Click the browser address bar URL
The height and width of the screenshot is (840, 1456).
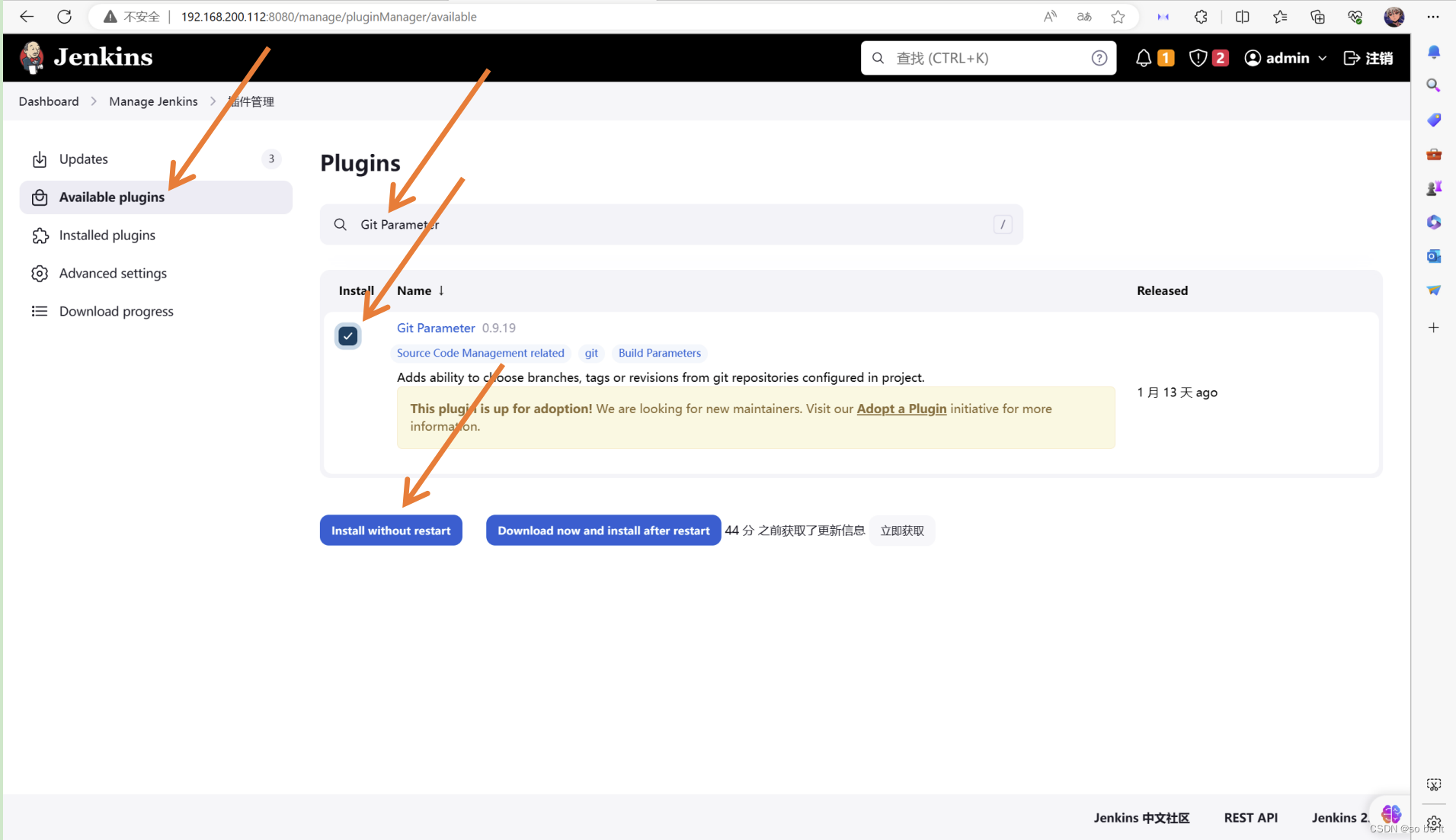[328, 16]
